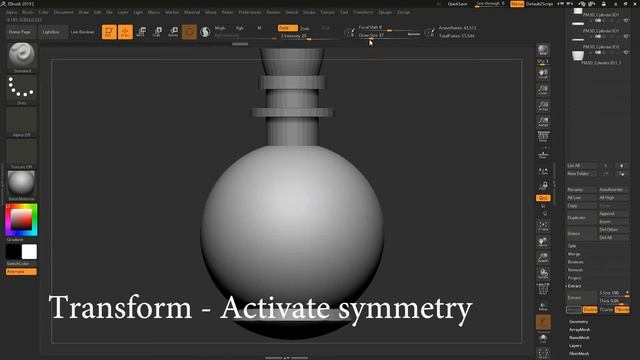Click the Move view icon
The width and height of the screenshot is (640, 360).
543,242
